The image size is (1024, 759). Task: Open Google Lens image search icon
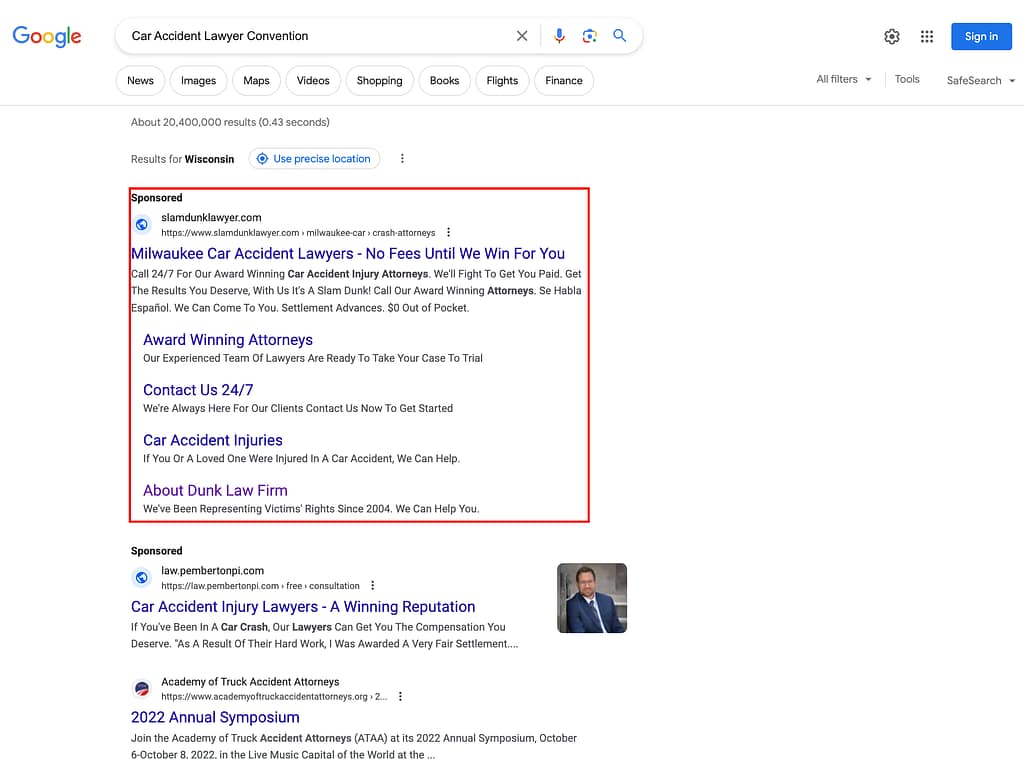pos(590,36)
